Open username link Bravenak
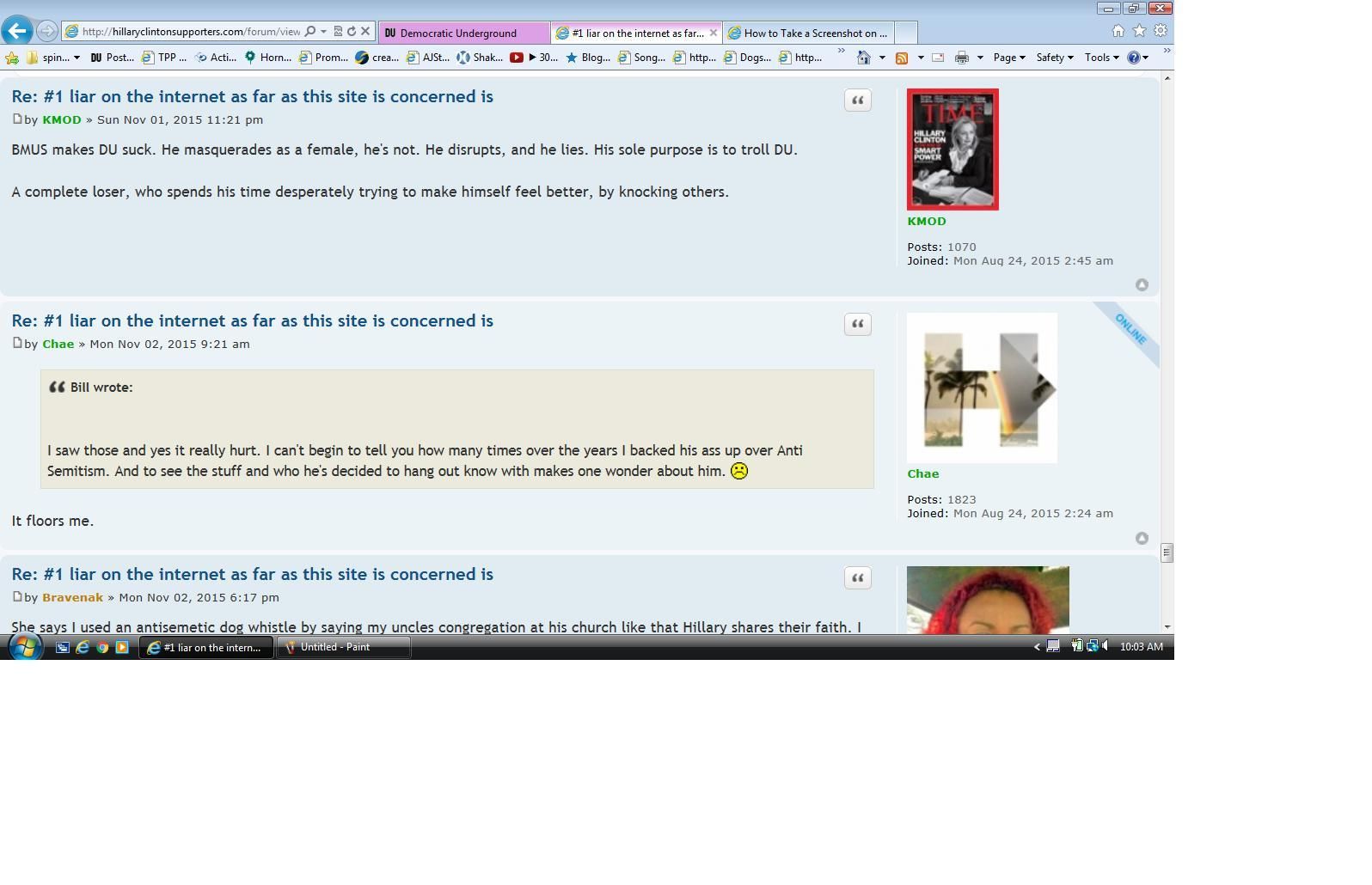The height and width of the screenshot is (885, 1372). [x=72, y=597]
